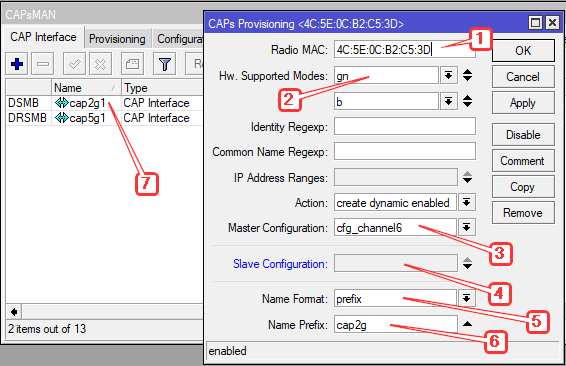Click the Action create dynamic enabled field
Viewport: 566px width, 366px height.
pyautogui.click(x=396, y=202)
